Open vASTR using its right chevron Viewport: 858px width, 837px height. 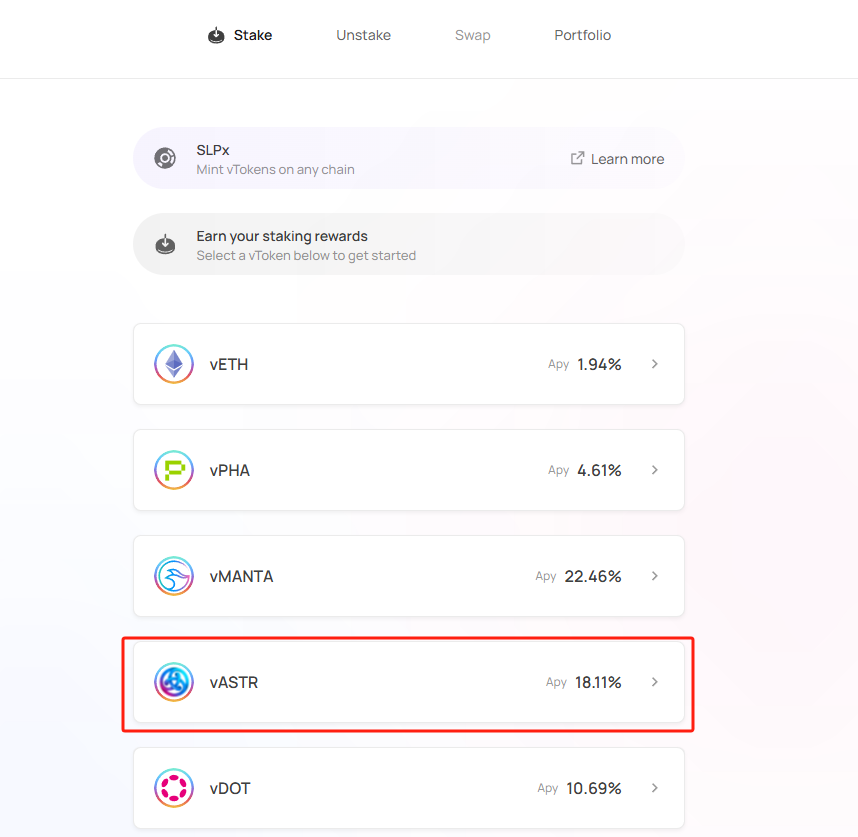click(654, 682)
